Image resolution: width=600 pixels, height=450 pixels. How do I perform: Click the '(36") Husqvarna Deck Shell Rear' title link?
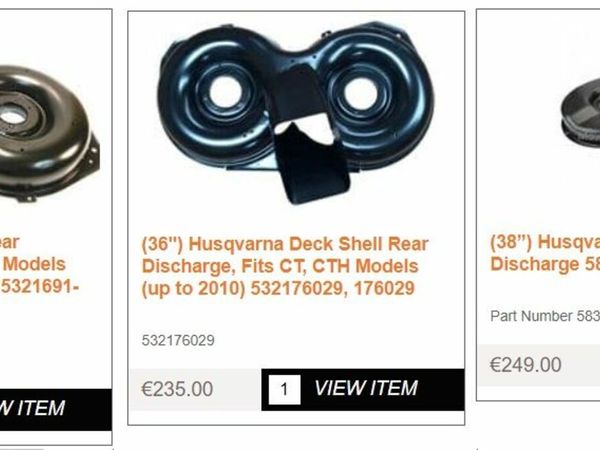coord(285,244)
